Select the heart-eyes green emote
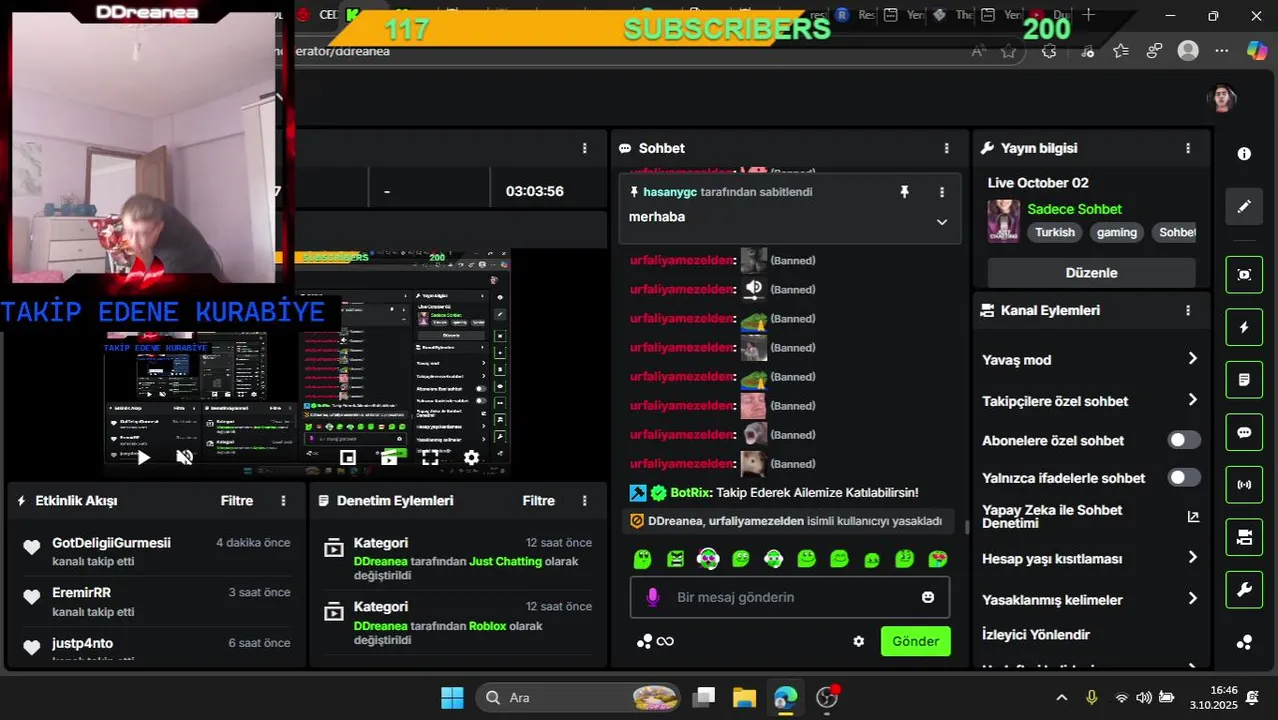The width and height of the screenshot is (1278, 720). click(938, 559)
